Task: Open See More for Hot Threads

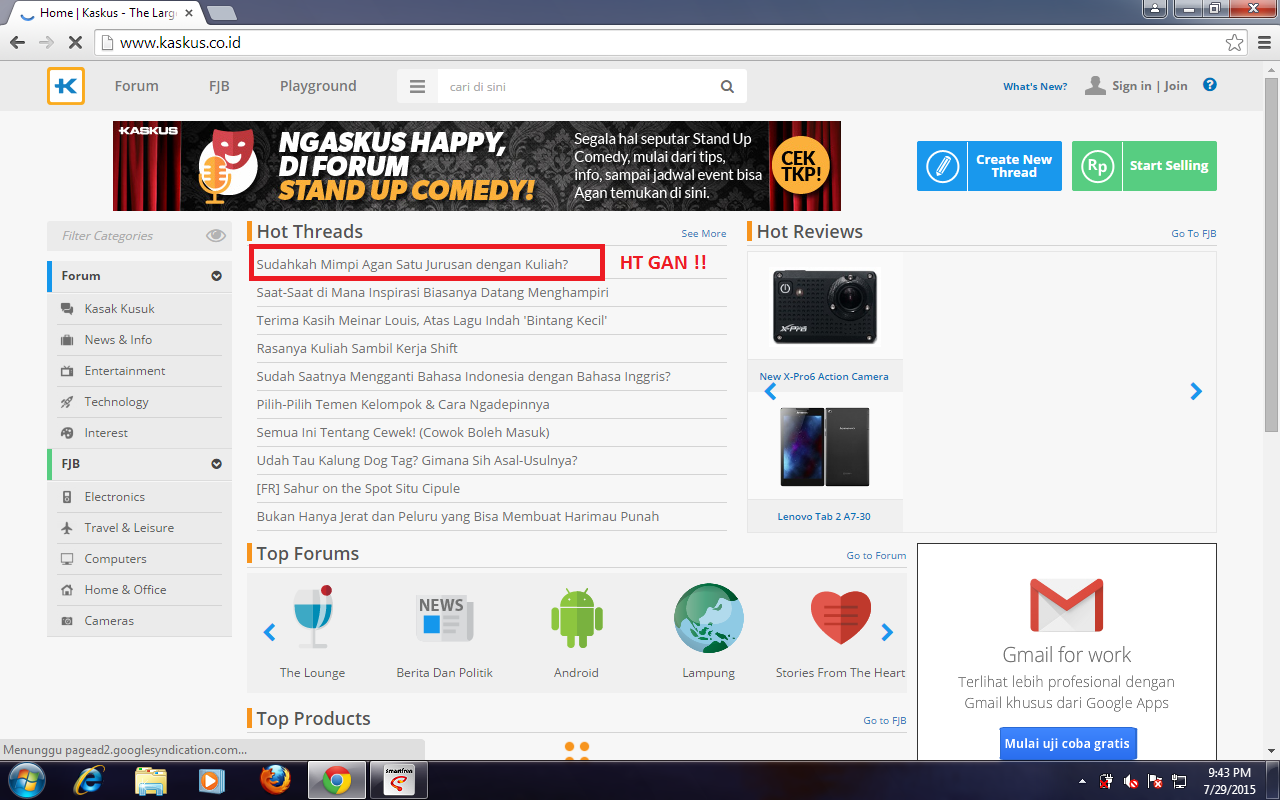Action: click(704, 234)
